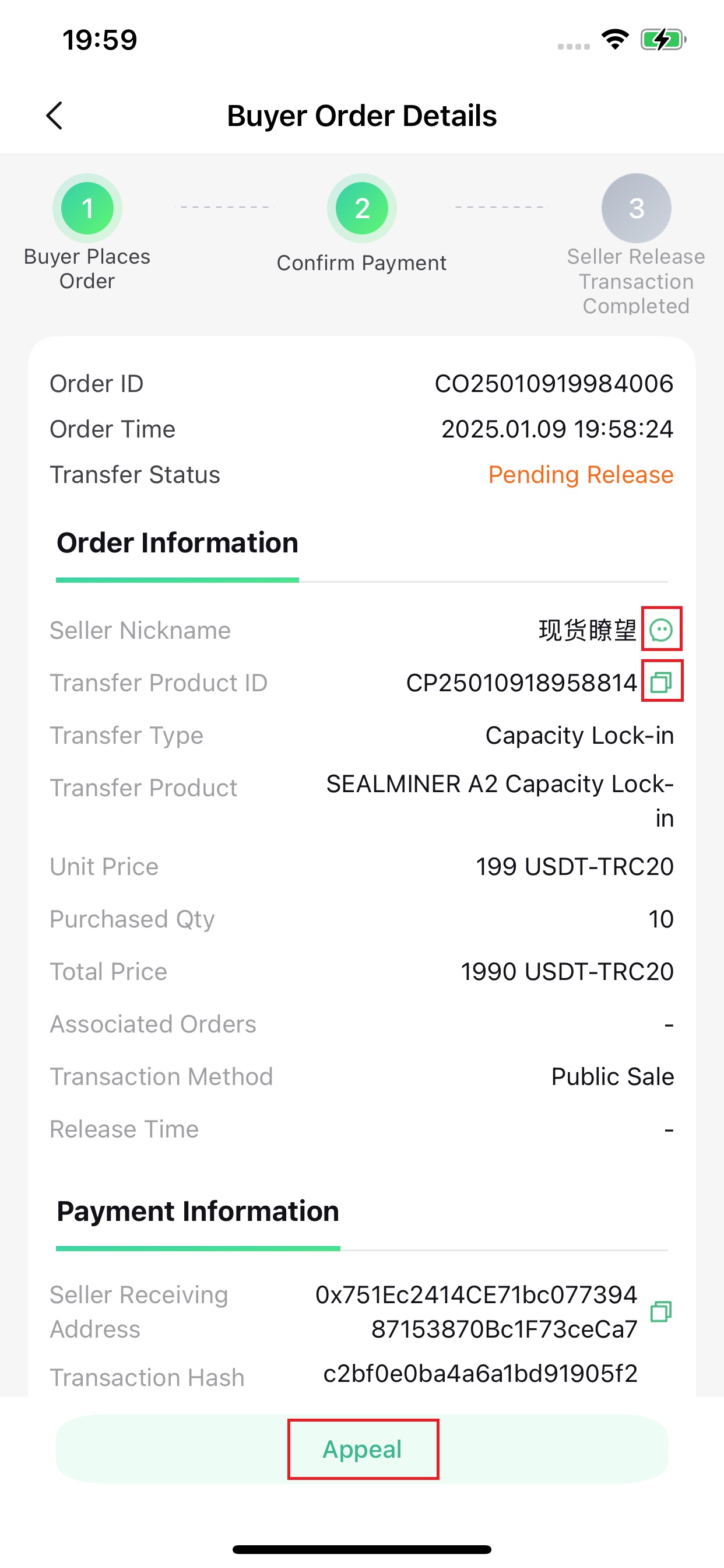The height and width of the screenshot is (1568, 724).
Task: Tap the Total Price 1990 USDT-TRC20 value
Action: pyautogui.click(x=567, y=971)
